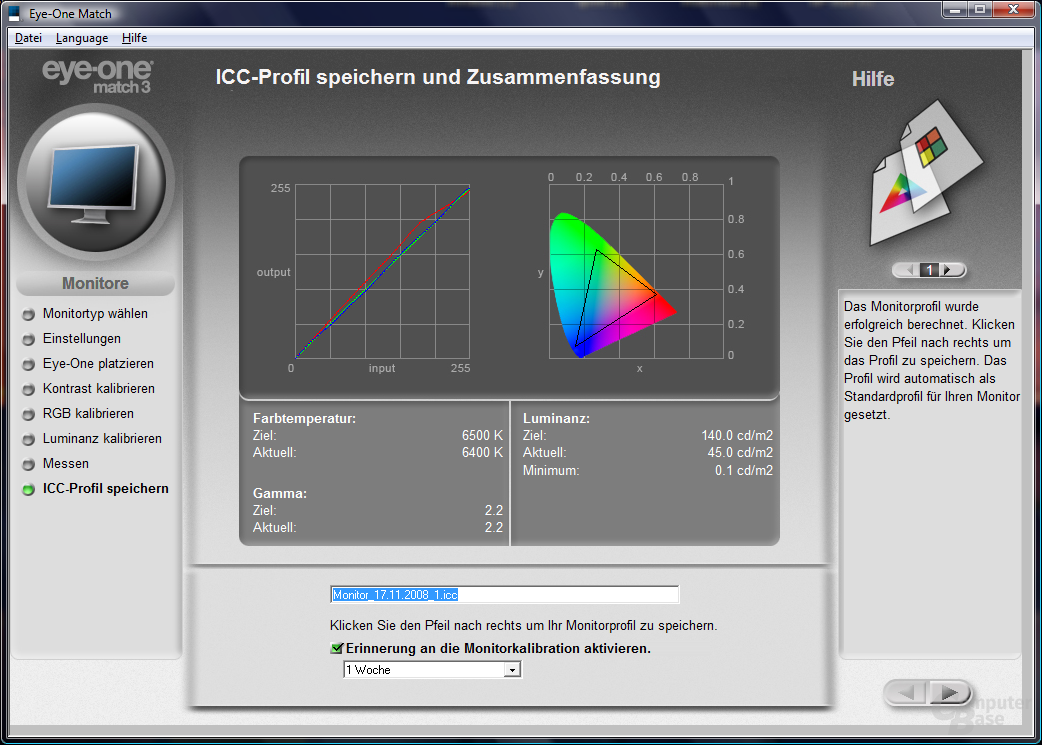Click the eye-one match 3 logo

click(98, 76)
